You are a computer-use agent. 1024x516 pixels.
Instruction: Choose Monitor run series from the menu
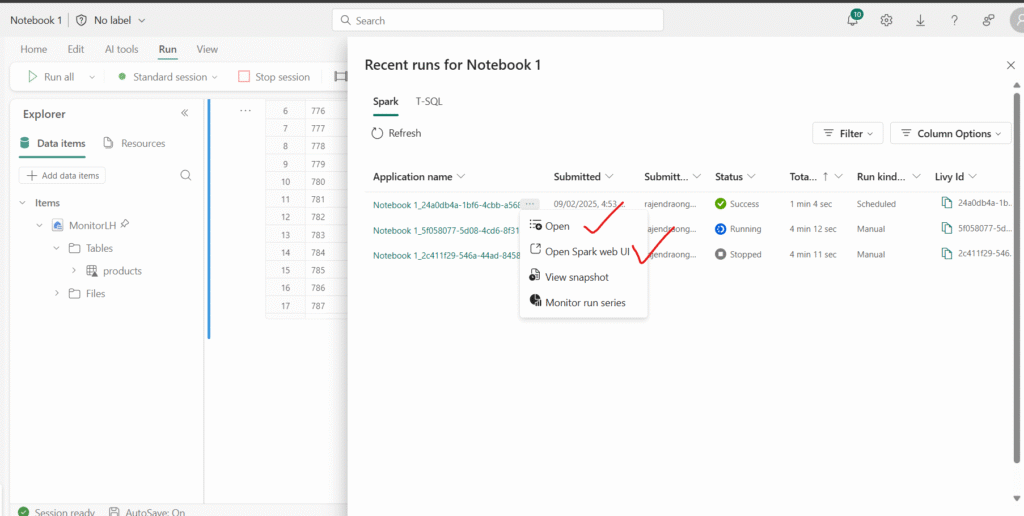click(583, 302)
